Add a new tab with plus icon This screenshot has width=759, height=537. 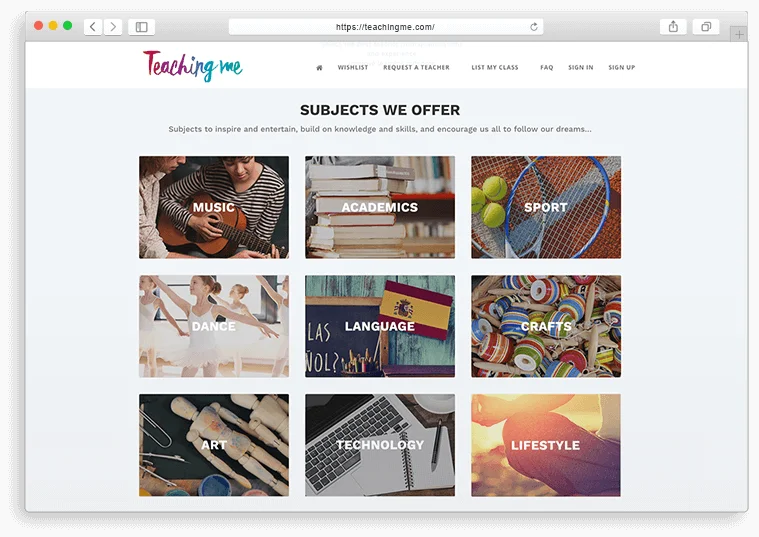coord(739,34)
